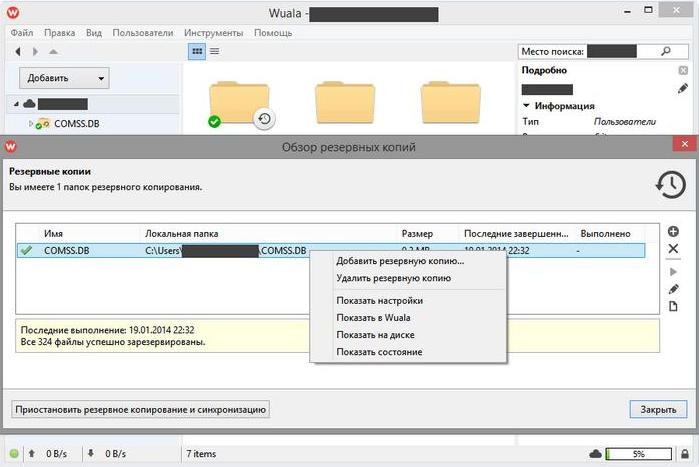Click the Закрыть button

pos(658,410)
